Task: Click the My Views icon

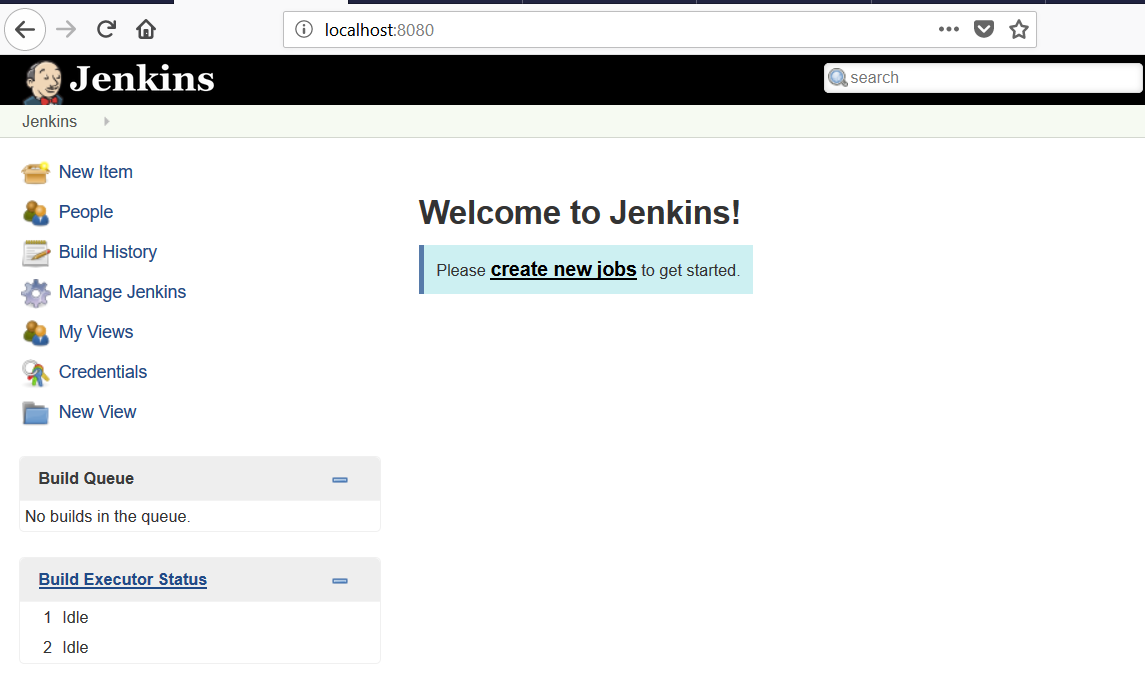Action: (35, 333)
